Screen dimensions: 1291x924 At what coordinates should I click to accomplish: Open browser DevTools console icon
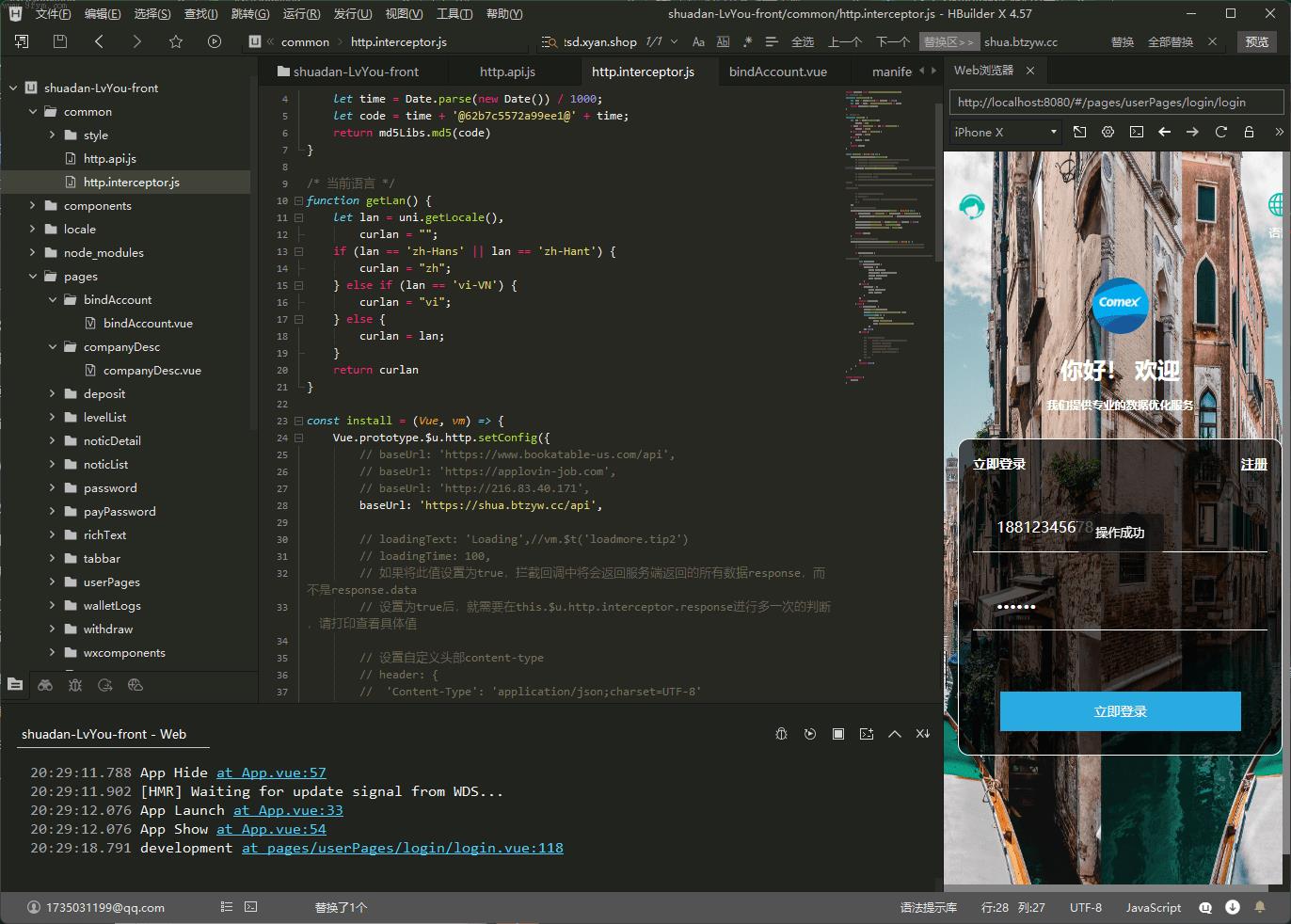pos(1137,133)
